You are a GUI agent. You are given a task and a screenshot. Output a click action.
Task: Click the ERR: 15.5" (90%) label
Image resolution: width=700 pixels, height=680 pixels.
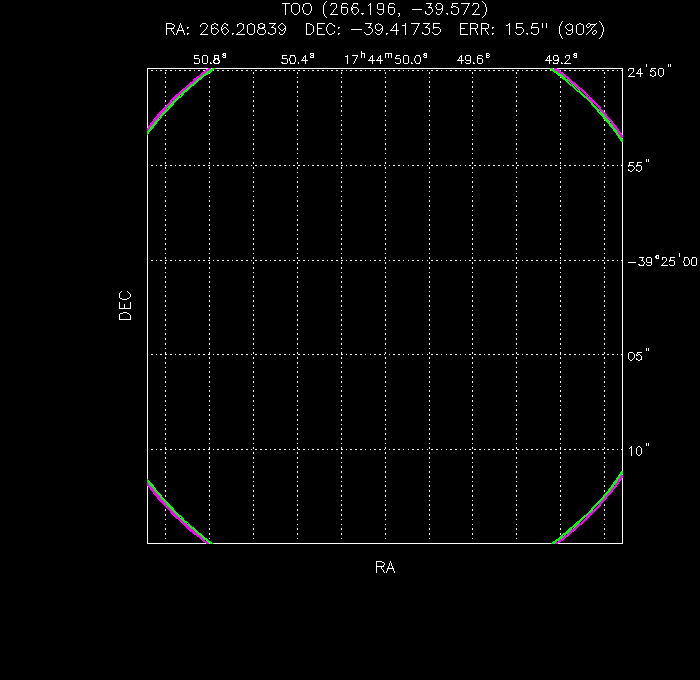(532, 29)
